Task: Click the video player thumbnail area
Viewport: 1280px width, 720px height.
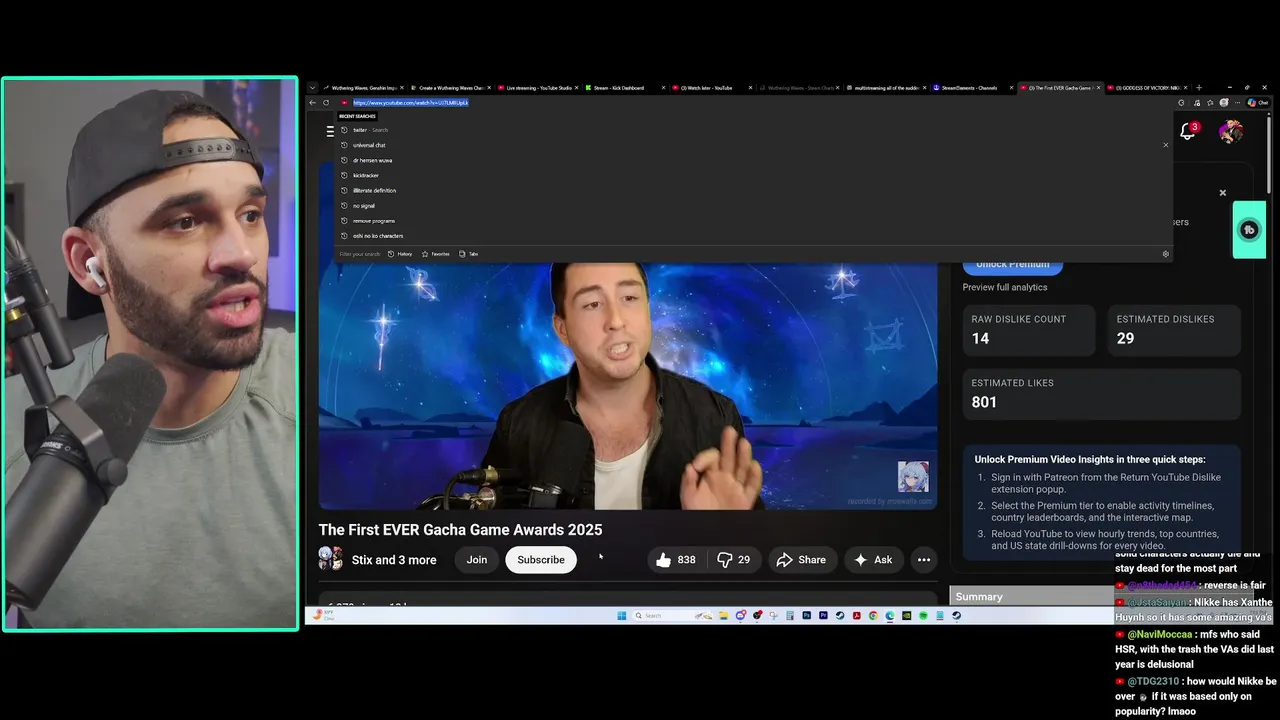Action: click(628, 385)
